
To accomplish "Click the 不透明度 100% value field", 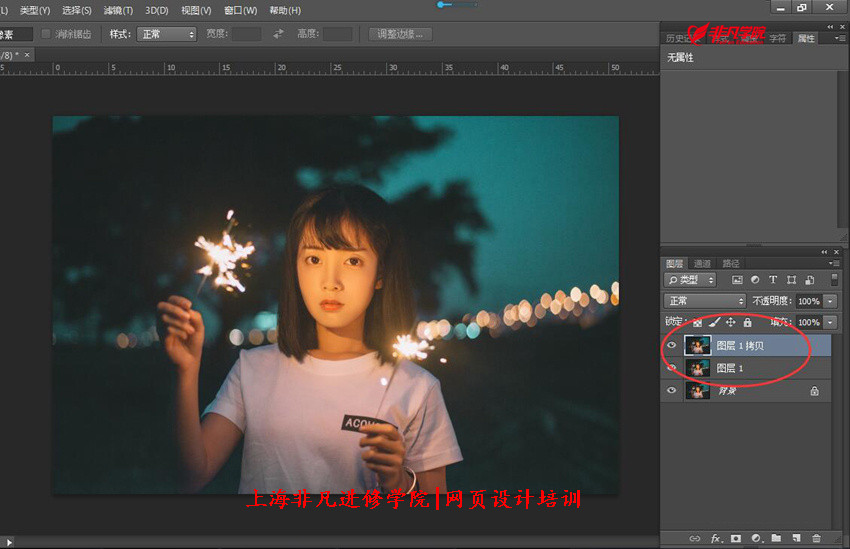I will (809, 301).
